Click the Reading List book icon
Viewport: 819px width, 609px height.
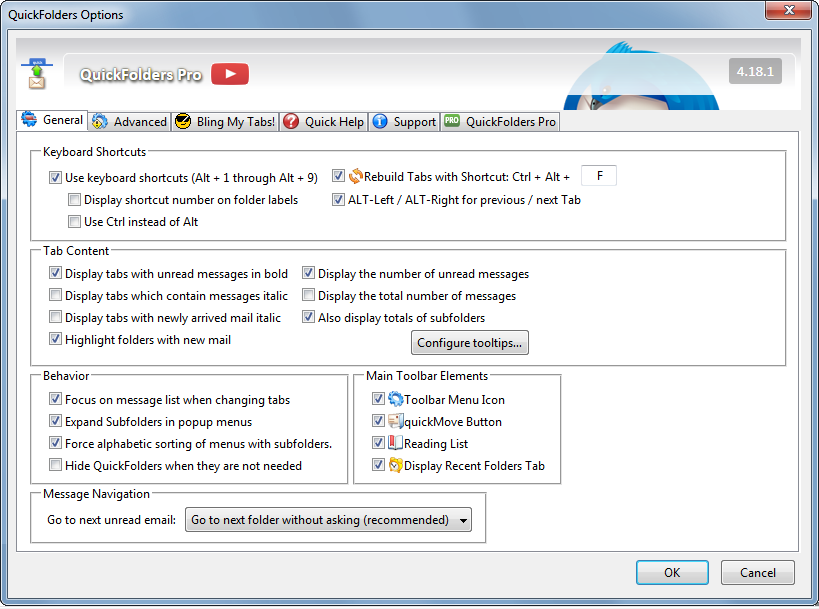point(395,443)
